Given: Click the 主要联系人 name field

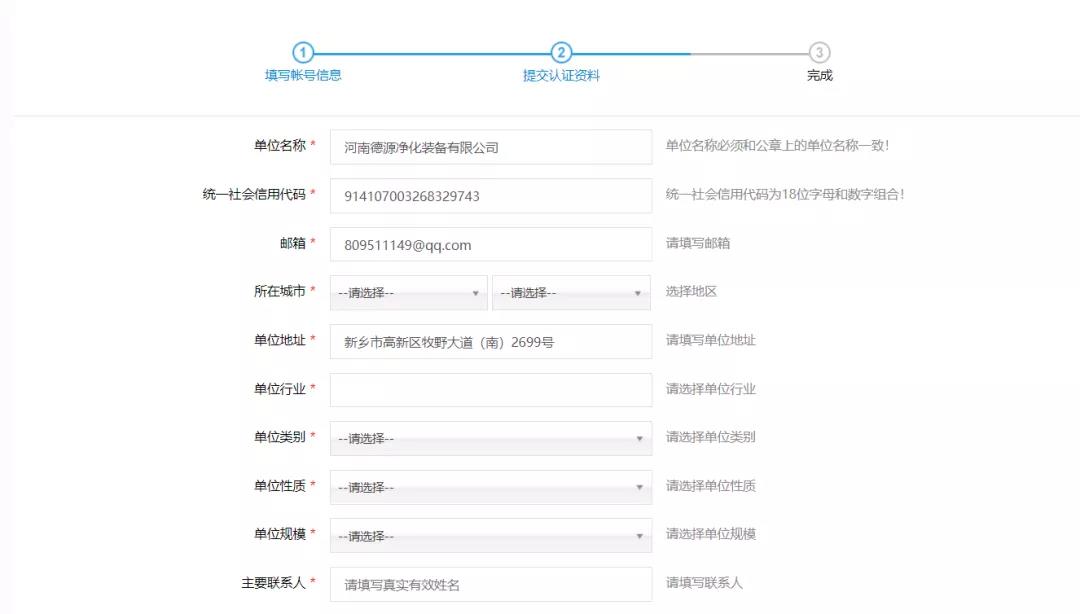Looking at the screenshot, I should (490, 584).
